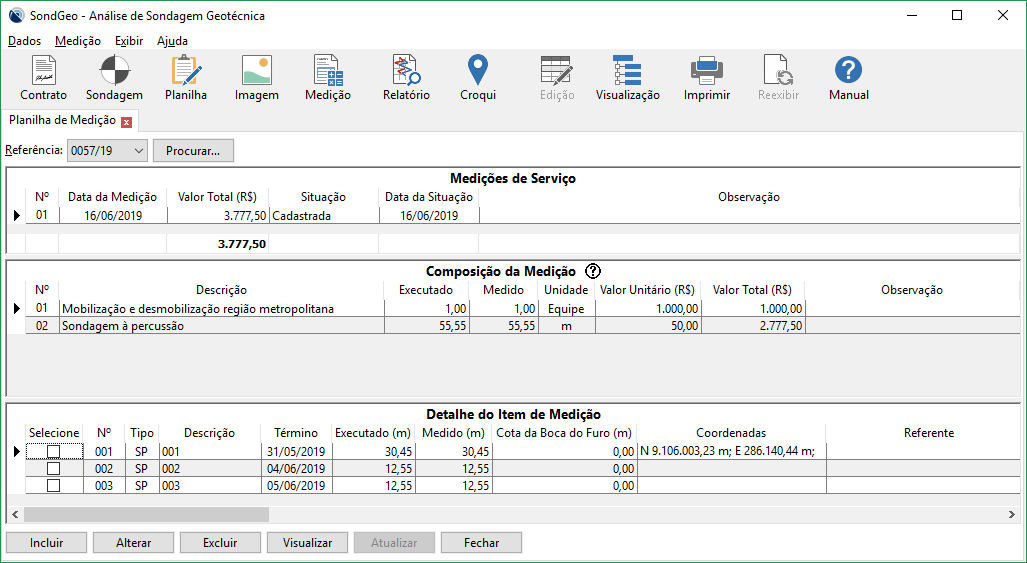
Task: Open the Referência dropdown 0057/19
Action: (107, 151)
